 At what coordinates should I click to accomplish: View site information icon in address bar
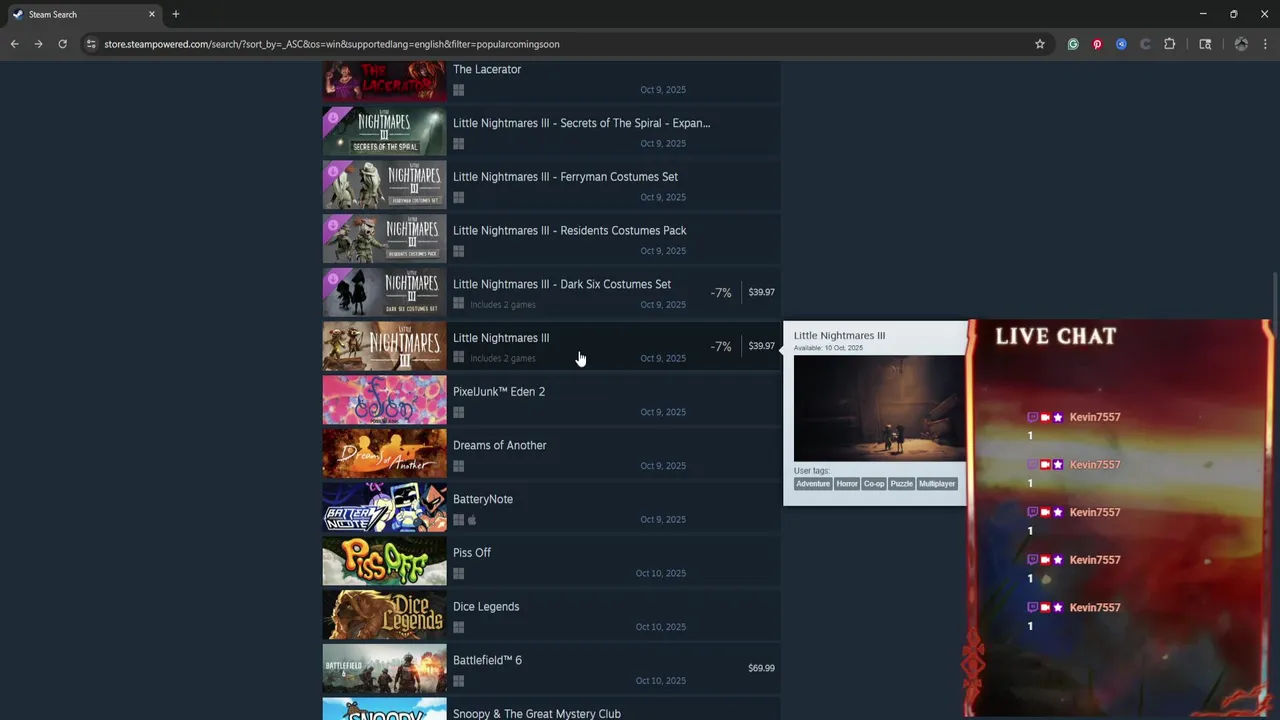click(x=91, y=44)
